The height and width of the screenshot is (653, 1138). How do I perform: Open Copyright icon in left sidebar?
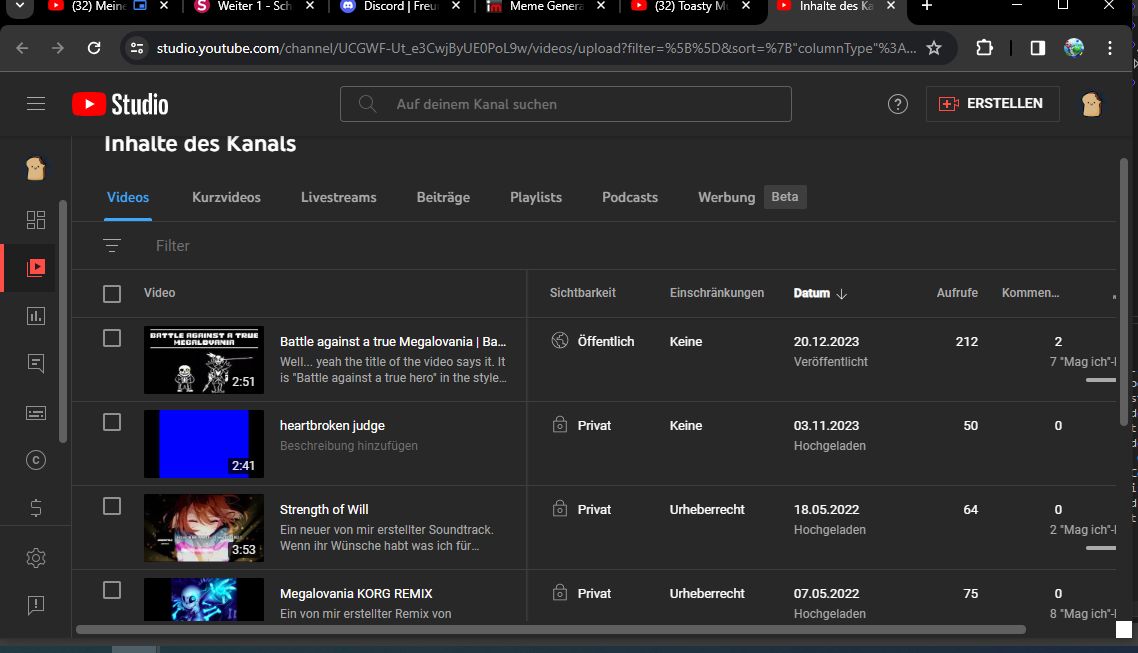(x=36, y=460)
